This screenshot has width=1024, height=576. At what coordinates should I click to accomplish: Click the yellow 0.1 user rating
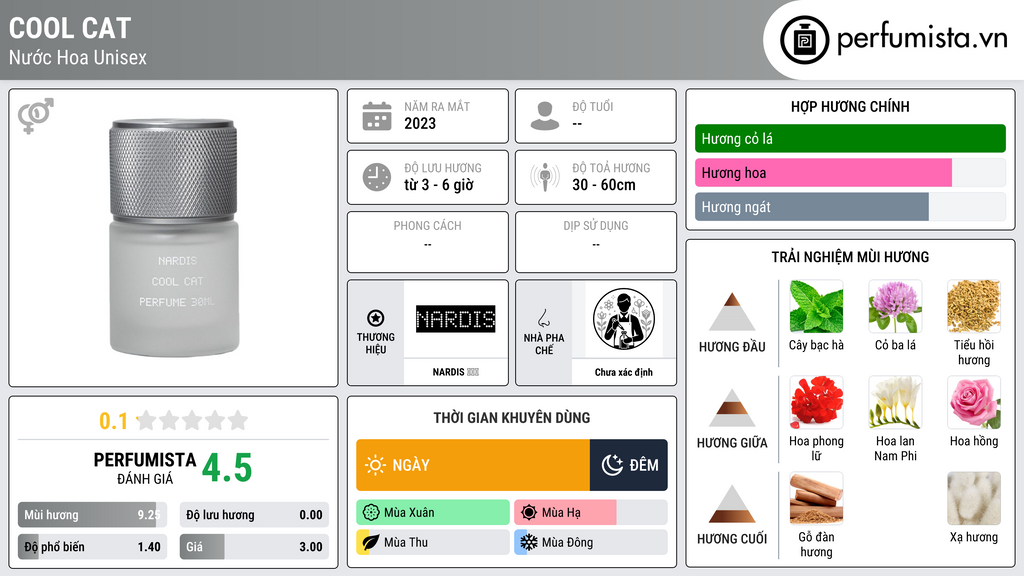[x=113, y=421]
